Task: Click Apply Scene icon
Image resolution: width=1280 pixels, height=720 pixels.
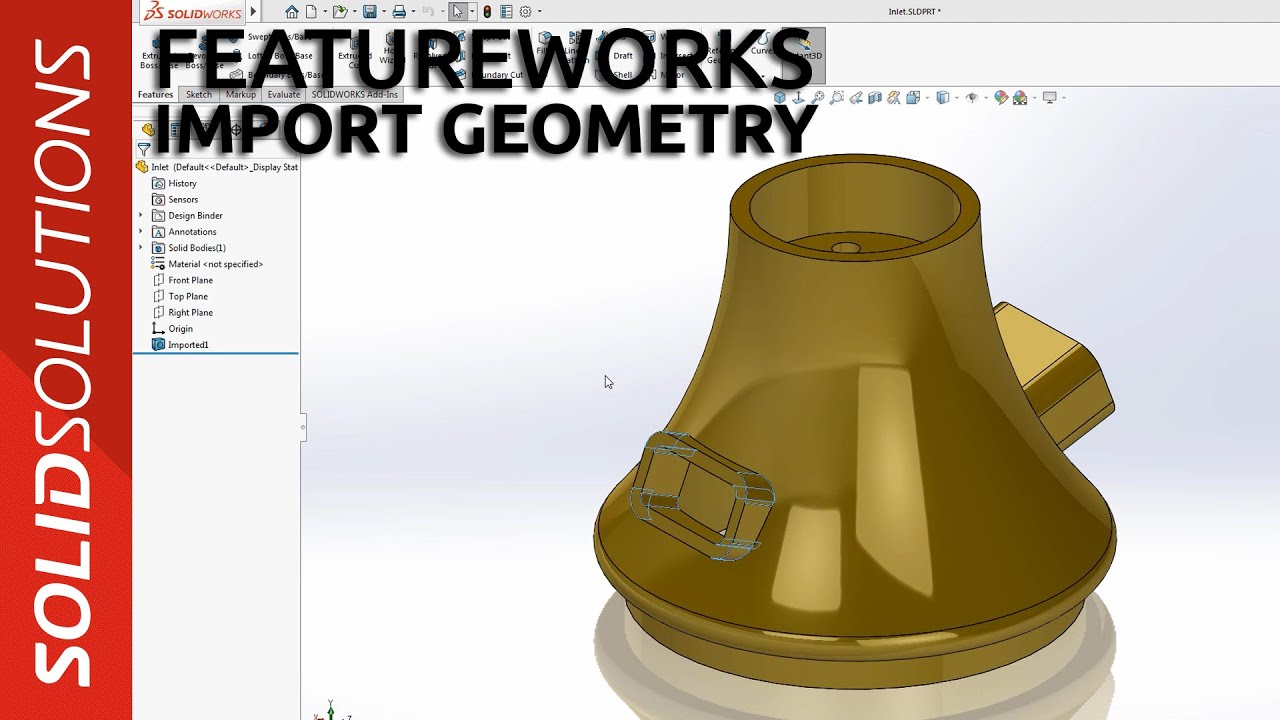Action: 1020,98
